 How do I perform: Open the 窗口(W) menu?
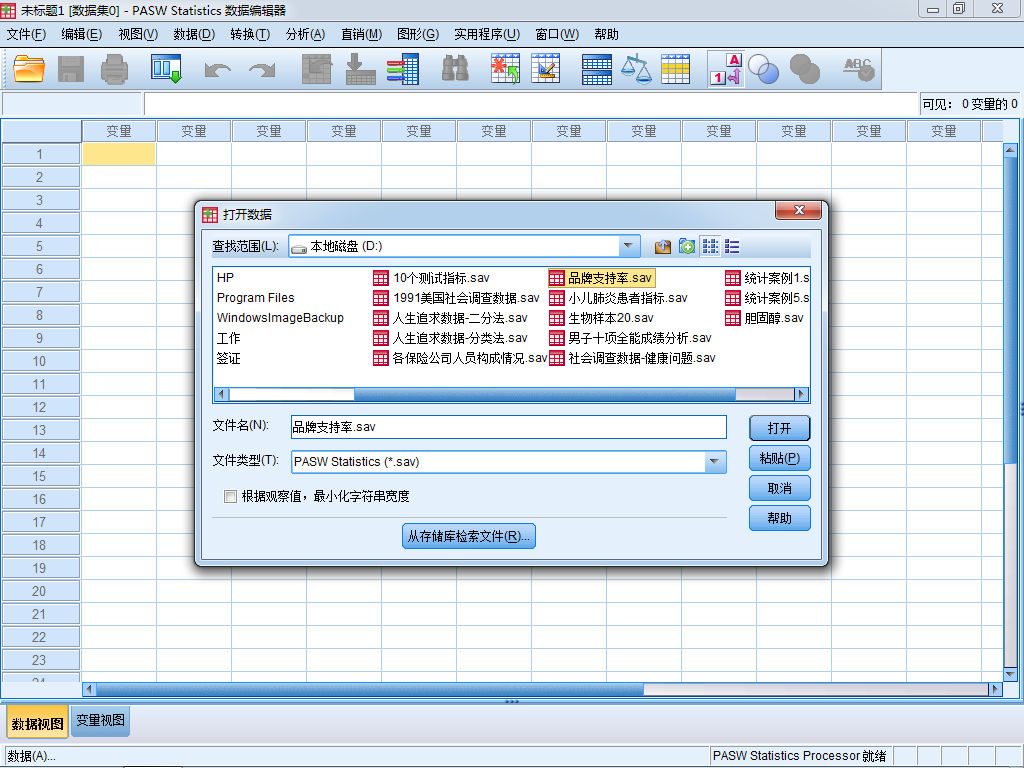[557, 34]
